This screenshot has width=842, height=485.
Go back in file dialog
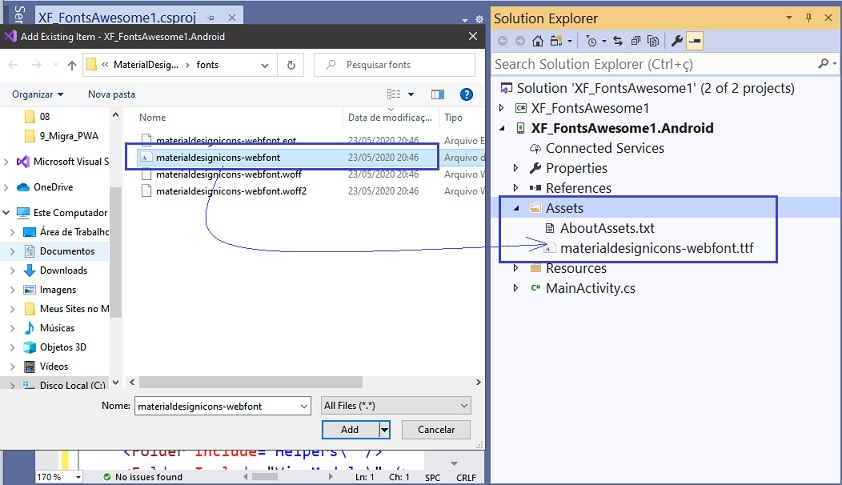click(13, 65)
